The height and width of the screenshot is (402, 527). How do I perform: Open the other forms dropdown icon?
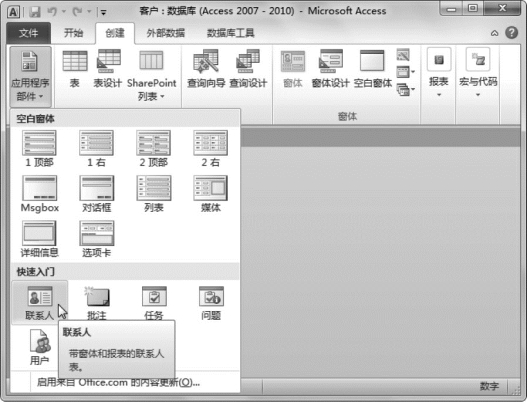click(x=406, y=89)
